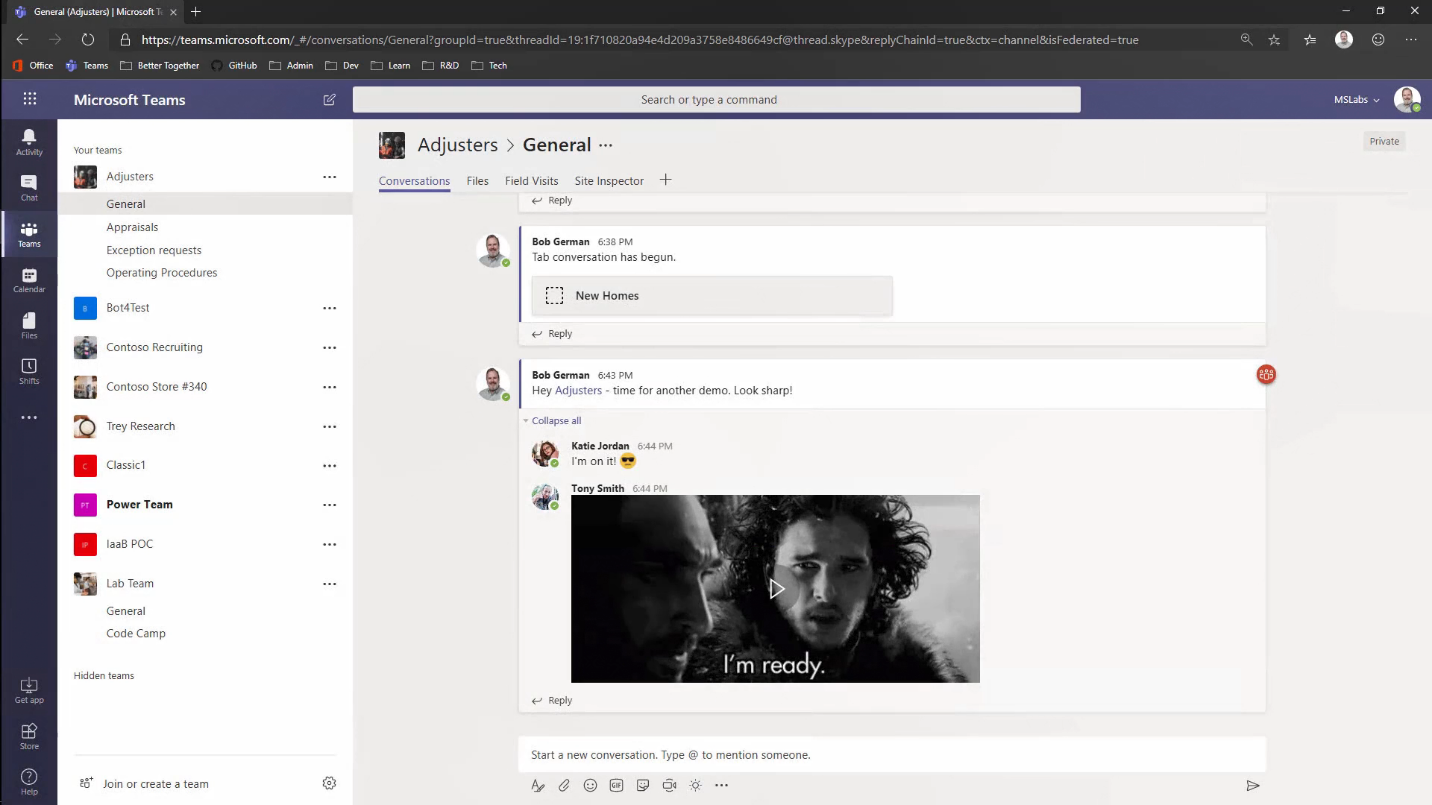The width and height of the screenshot is (1432, 805).
Task: Open more options for Bot4Test team
Action: click(x=329, y=308)
